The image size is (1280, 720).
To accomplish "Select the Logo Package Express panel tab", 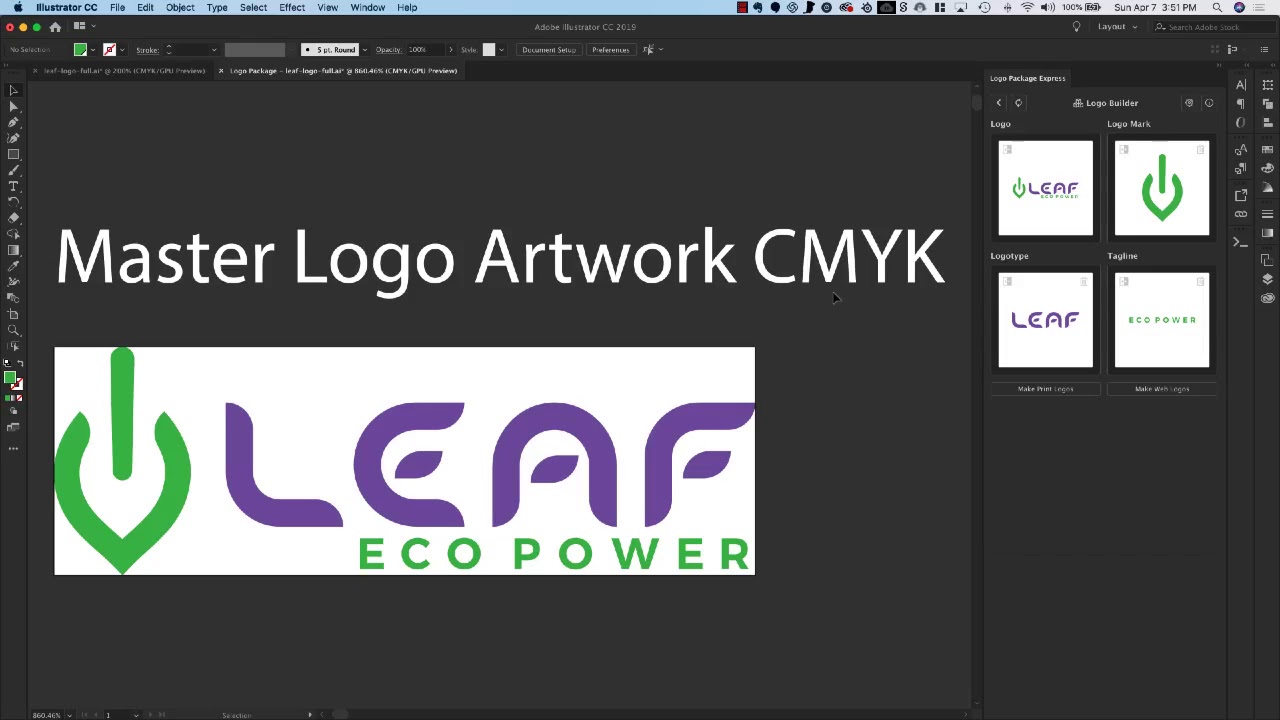I will [1027, 78].
